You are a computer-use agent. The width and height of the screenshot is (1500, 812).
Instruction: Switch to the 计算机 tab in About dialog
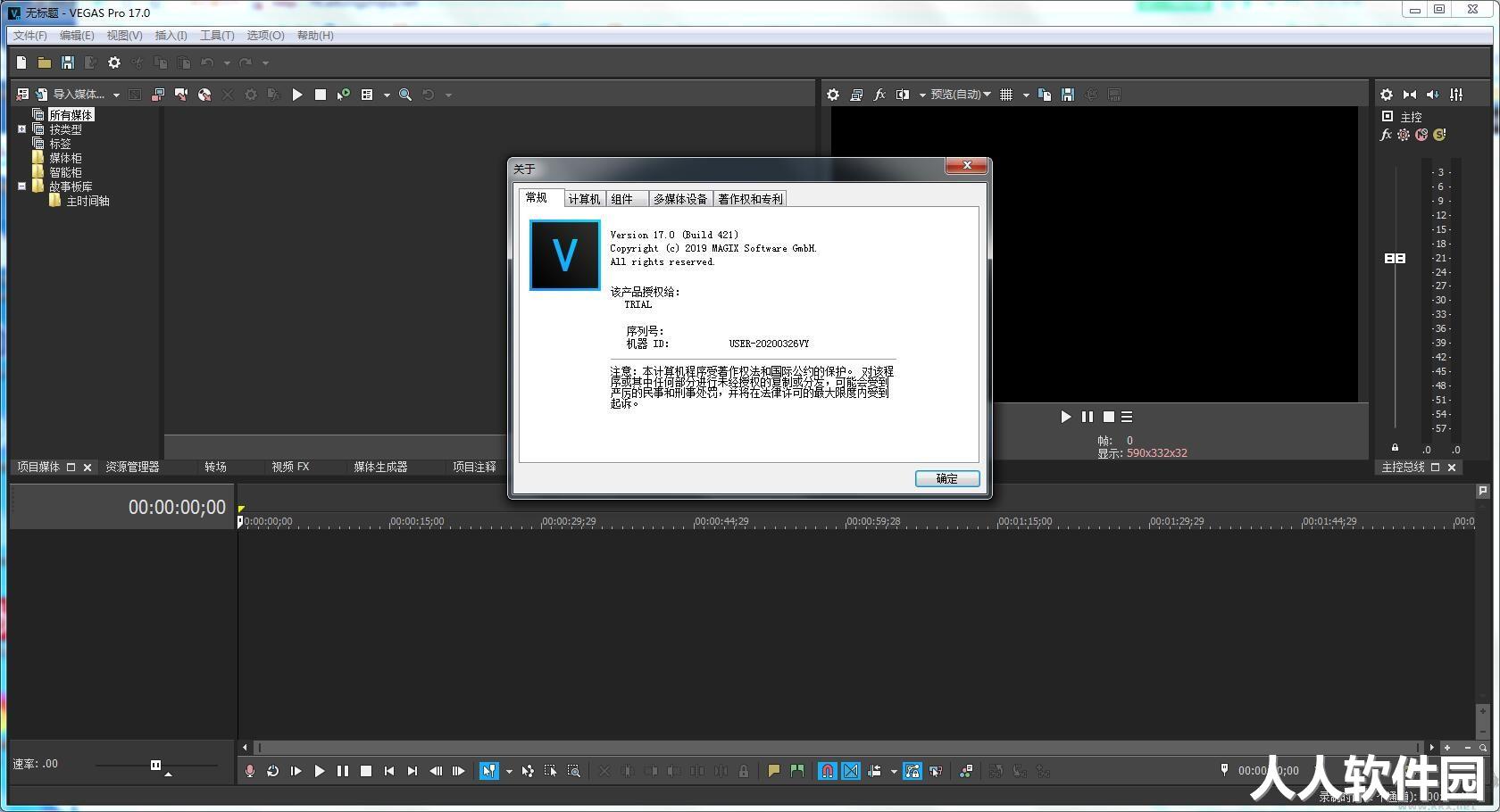[584, 199]
